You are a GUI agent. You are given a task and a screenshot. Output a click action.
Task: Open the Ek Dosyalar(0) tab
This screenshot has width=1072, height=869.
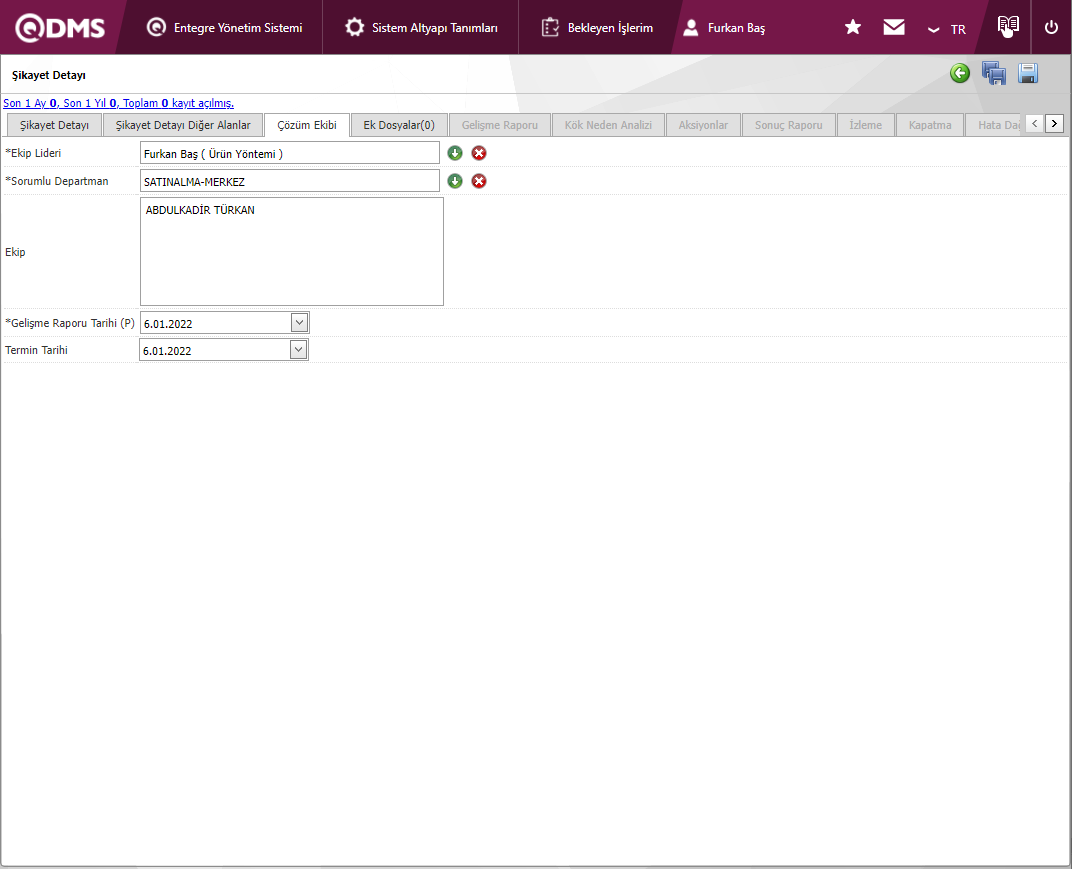399,125
